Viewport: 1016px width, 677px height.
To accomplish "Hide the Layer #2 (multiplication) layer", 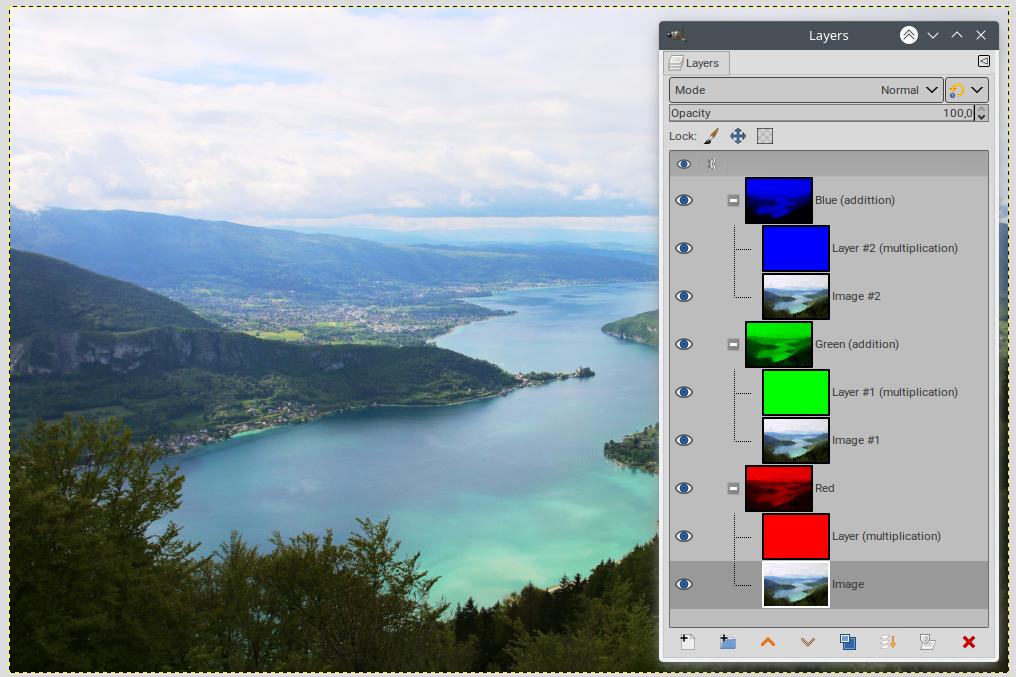I will coord(684,248).
